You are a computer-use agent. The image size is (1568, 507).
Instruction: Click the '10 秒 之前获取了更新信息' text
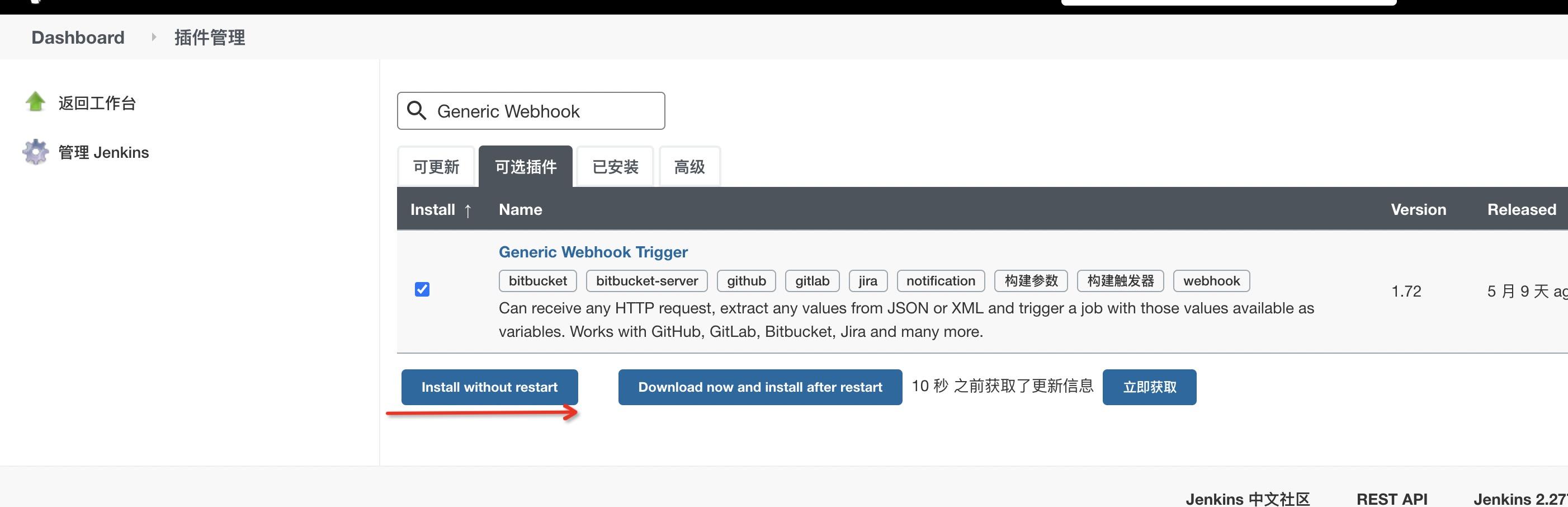[1003, 386]
